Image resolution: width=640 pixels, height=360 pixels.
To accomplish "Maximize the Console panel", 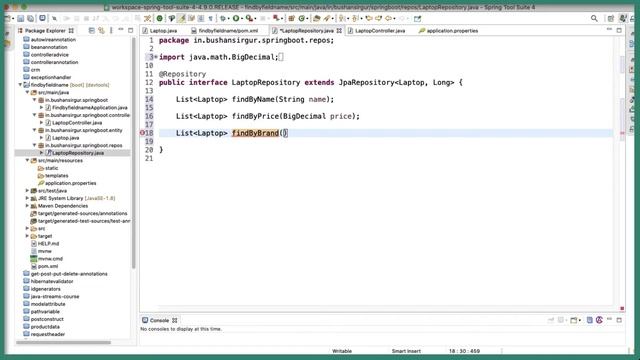I will pyautogui.click(x=619, y=320).
